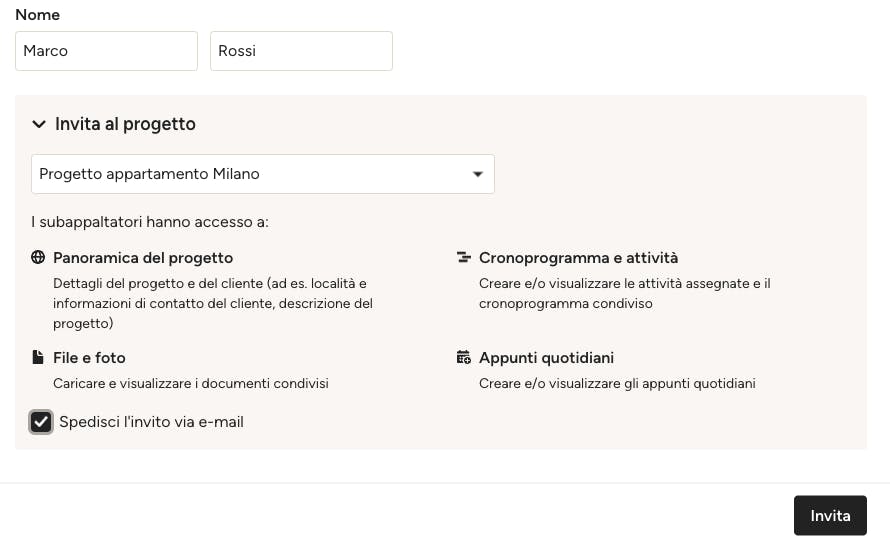
Task: Click the Appunti quotidiani heading
Action: [x=547, y=358]
